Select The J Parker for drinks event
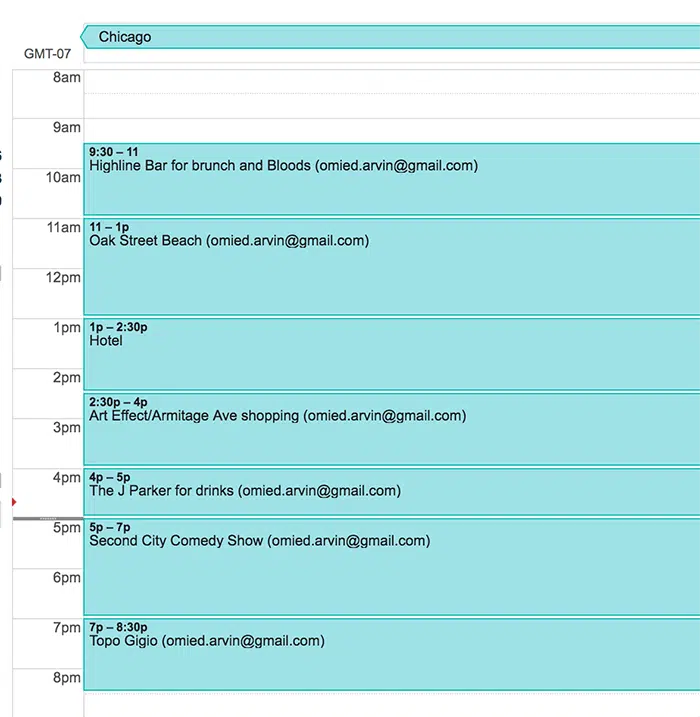 390,497
